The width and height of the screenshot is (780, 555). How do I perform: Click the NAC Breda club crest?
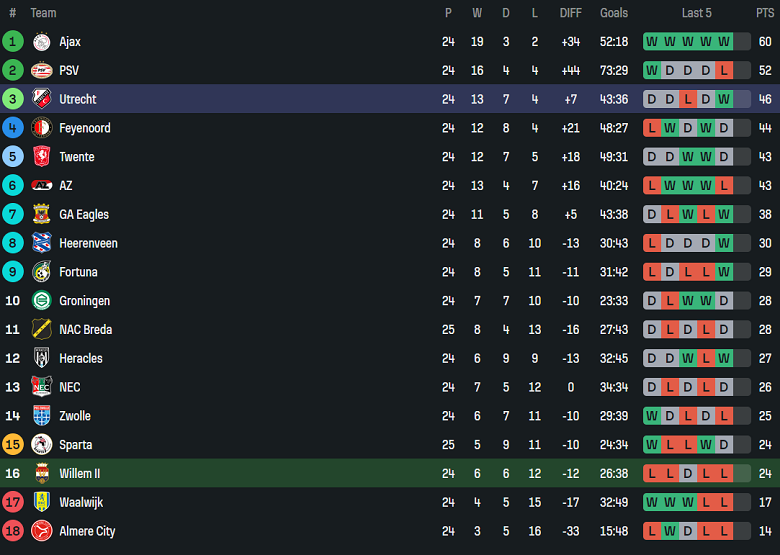(41, 329)
